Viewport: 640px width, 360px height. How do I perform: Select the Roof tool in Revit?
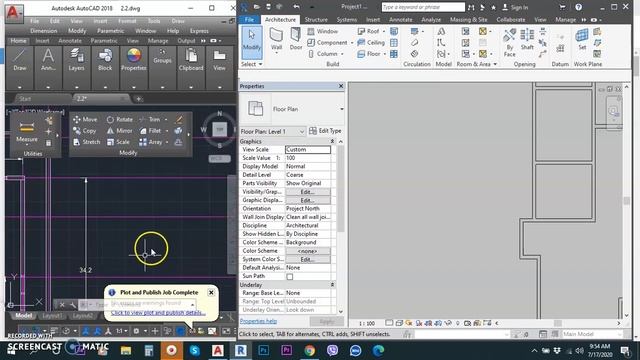point(368,31)
